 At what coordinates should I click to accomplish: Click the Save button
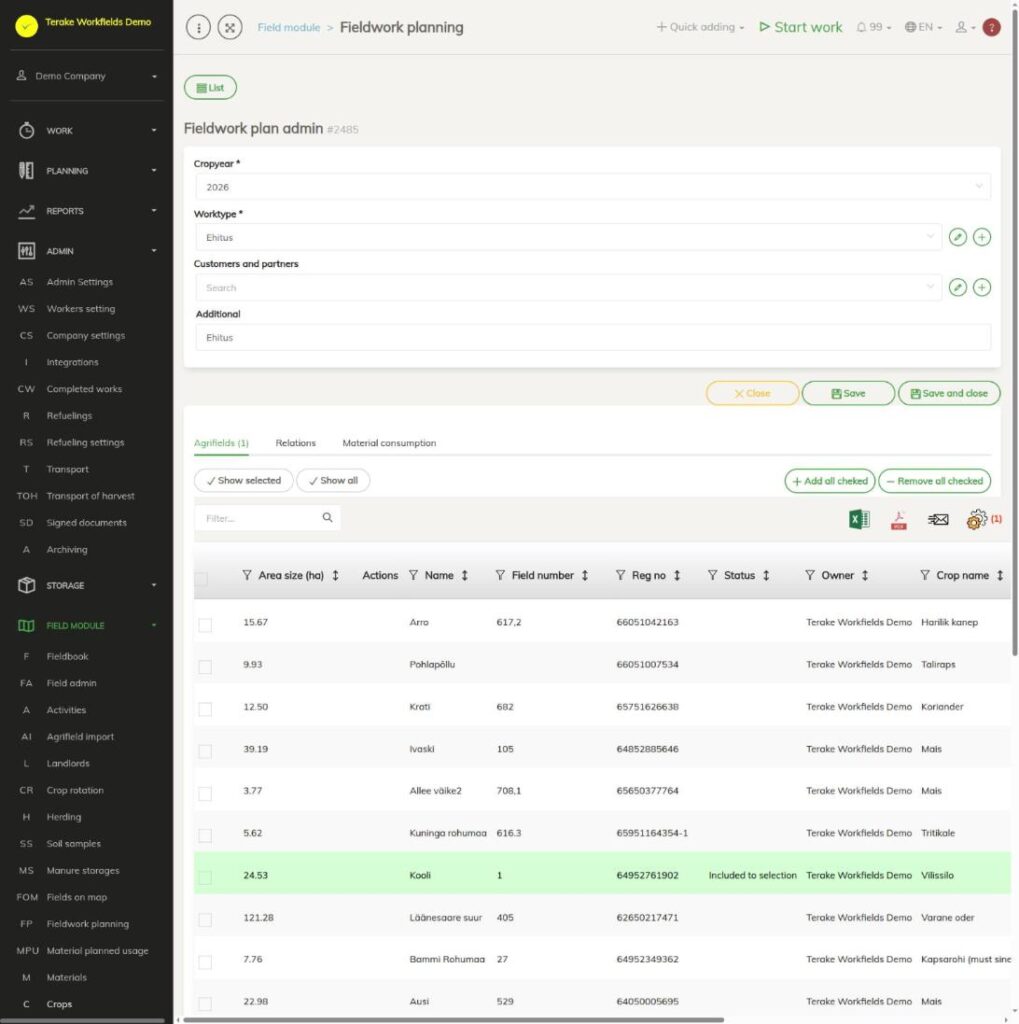pyautogui.click(x=848, y=393)
